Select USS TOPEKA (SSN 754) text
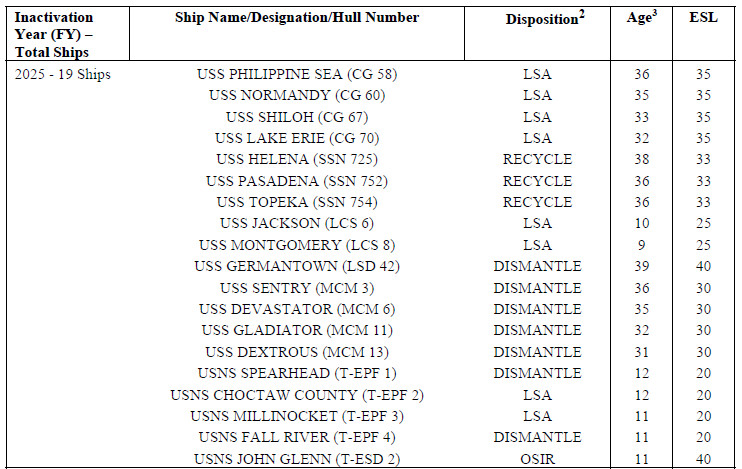This screenshot has width=742, height=469. pyautogui.click(x=297, y=202)
